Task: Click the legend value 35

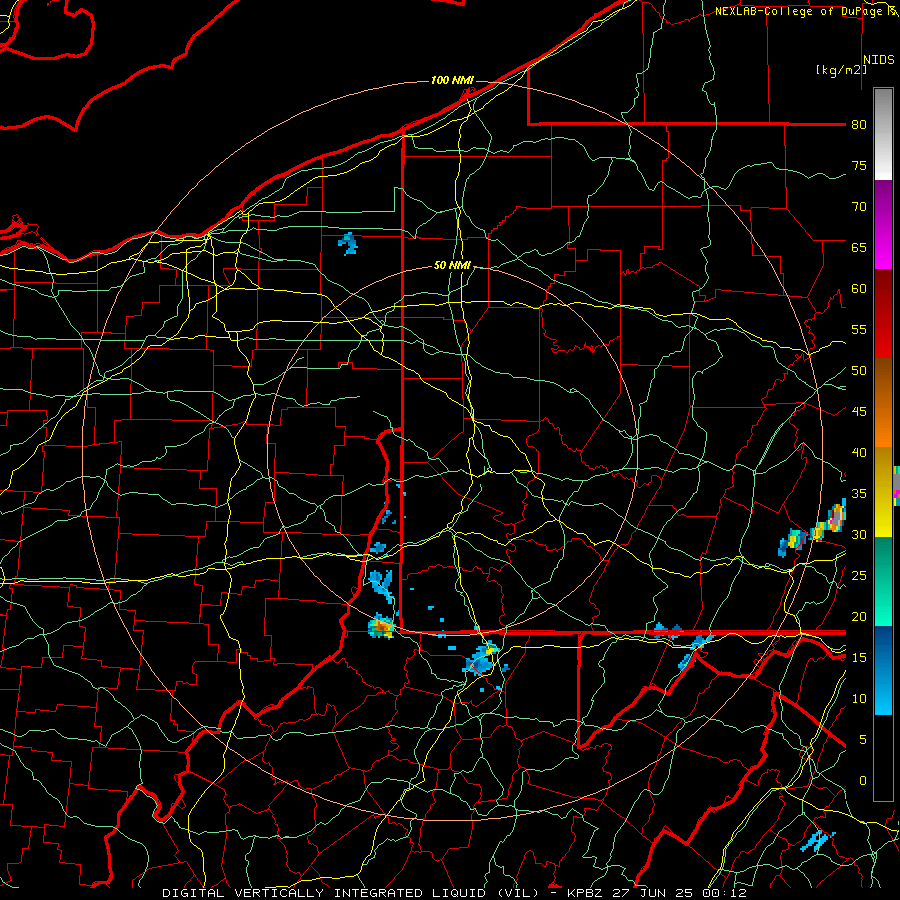Action: (859, 494)
